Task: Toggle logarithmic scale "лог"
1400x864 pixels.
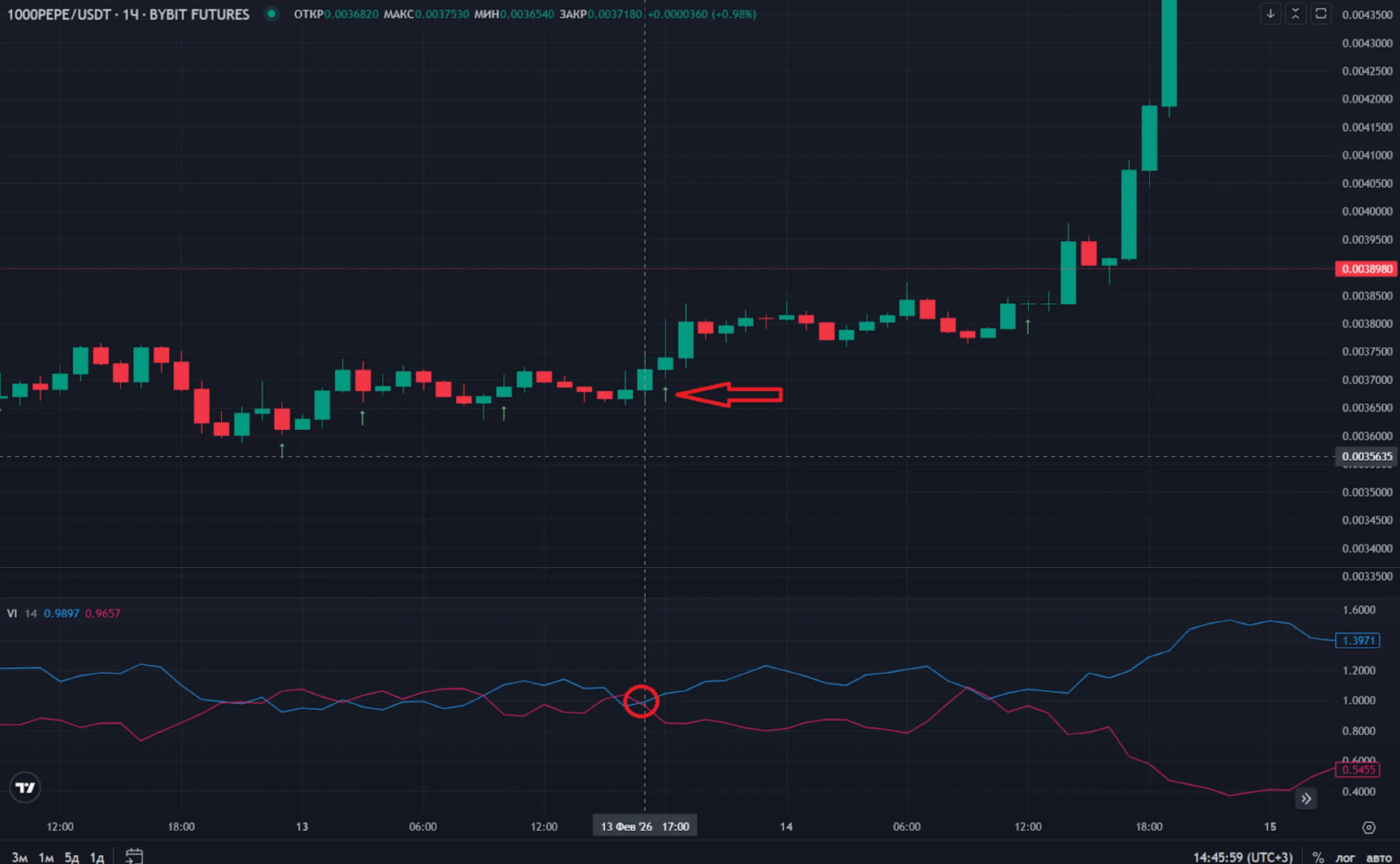Action: click(x=1344, y=857)
